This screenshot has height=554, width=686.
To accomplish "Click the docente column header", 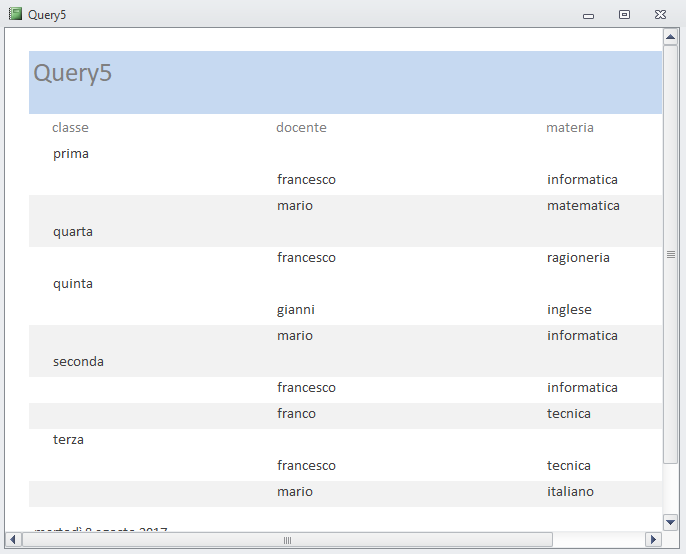I will [x=301, y=128].
